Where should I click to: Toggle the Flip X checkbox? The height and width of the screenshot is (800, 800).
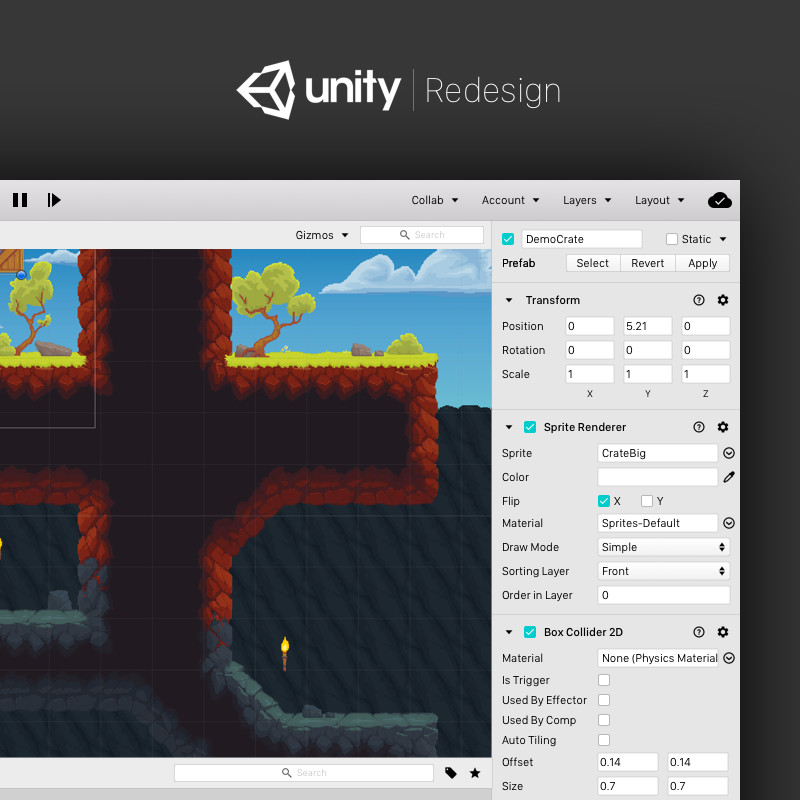604,501
